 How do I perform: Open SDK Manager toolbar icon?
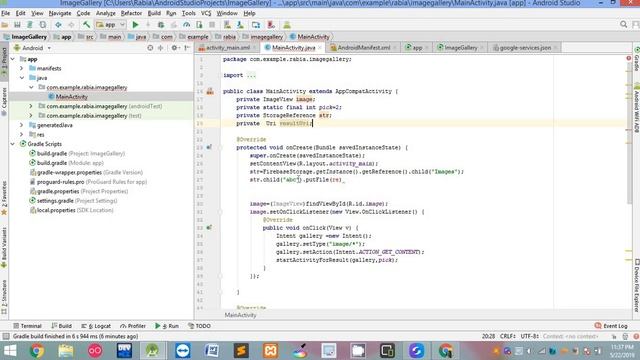240,25
